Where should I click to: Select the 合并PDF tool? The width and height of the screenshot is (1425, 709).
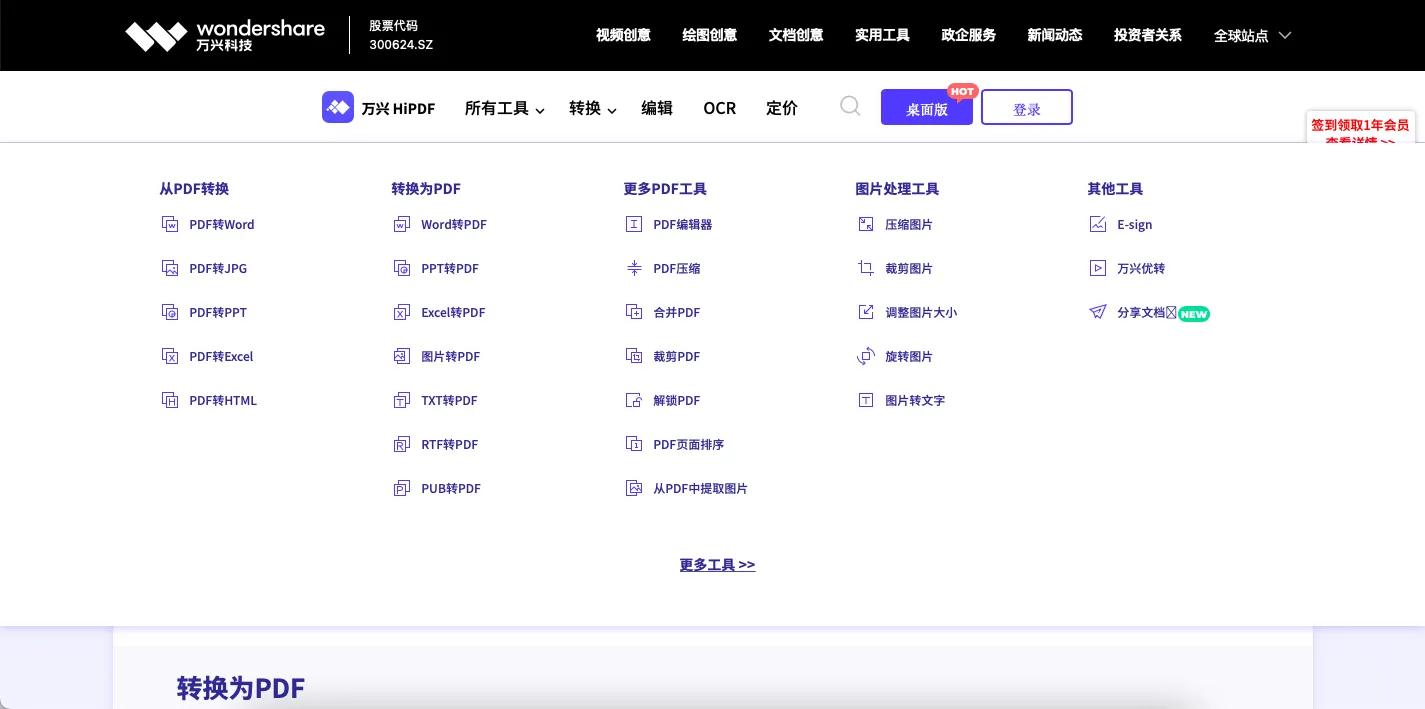point(676,312)
